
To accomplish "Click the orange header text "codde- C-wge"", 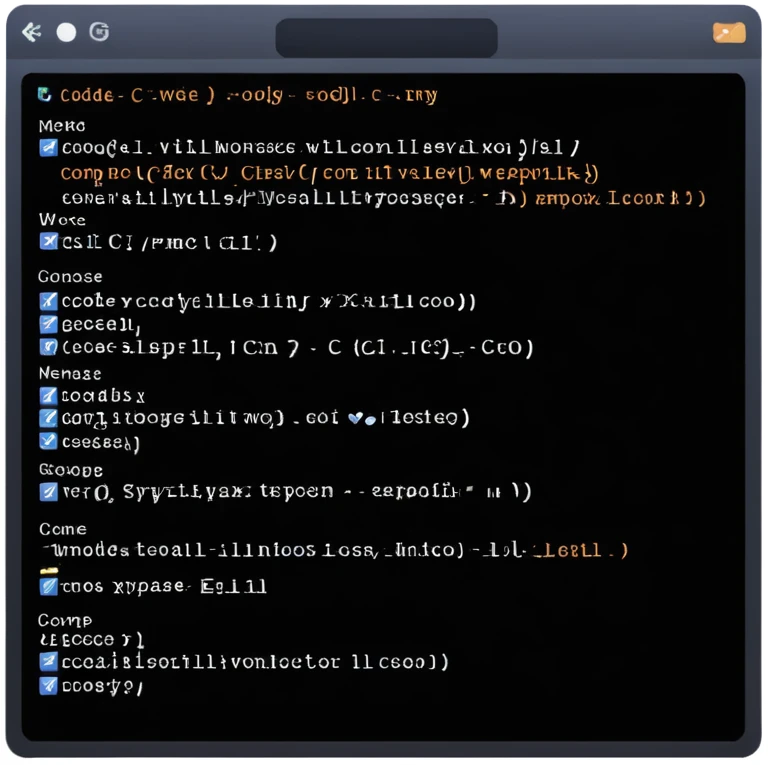I will [129, 95].
